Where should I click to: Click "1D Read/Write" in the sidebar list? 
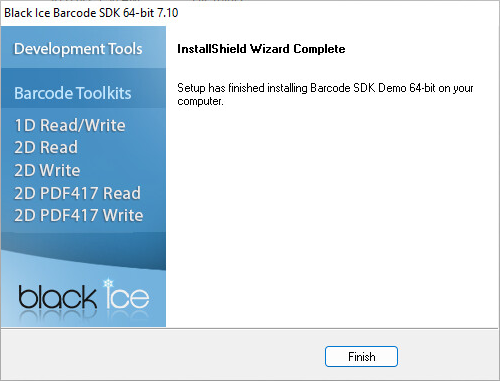[x=70, y=125]
